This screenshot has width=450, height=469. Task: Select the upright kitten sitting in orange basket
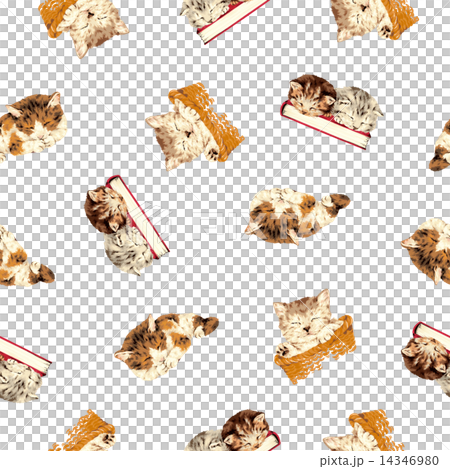click(314, 337)
